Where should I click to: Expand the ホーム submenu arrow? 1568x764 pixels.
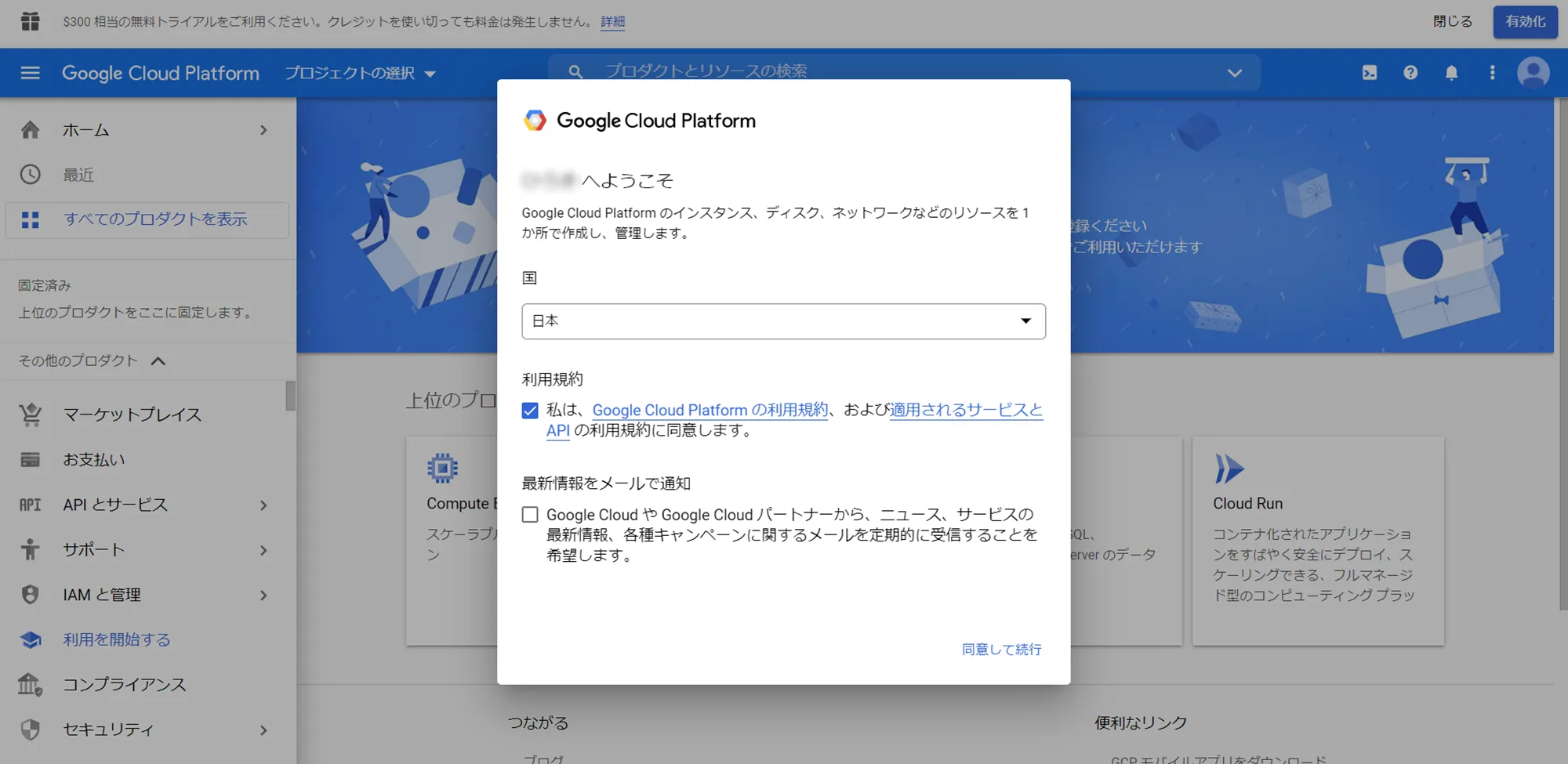[263, 130]
